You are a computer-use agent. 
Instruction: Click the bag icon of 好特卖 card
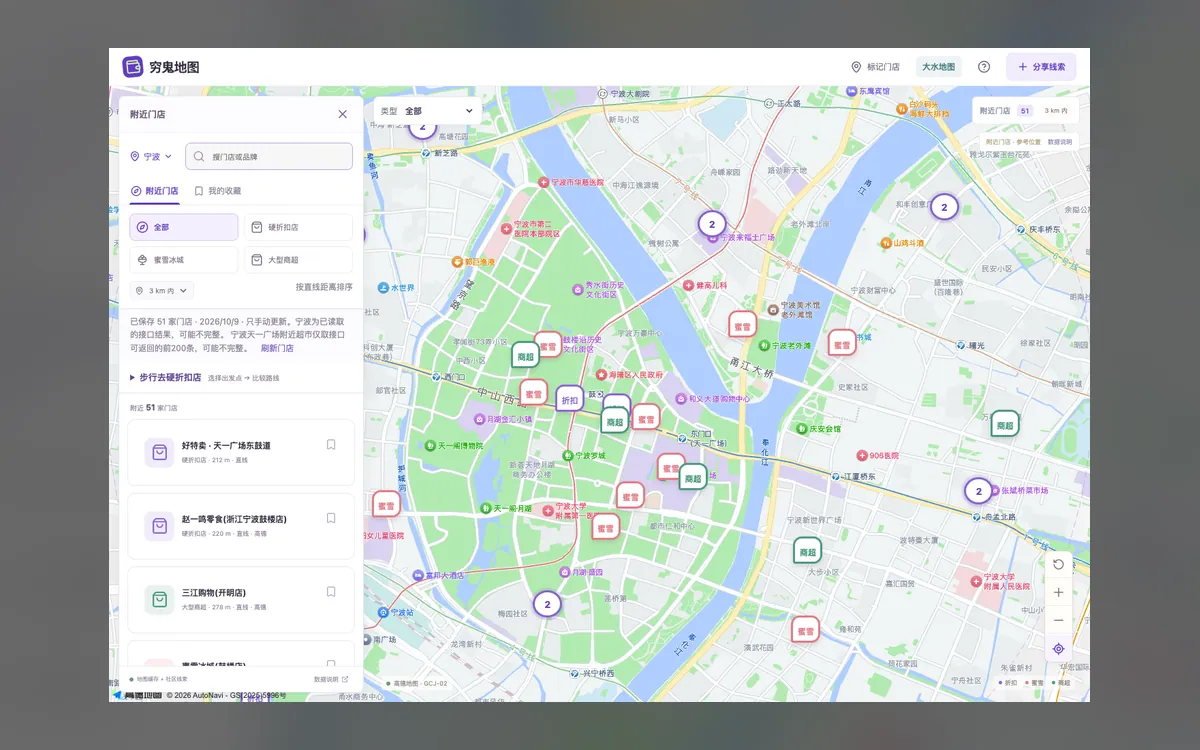(x=160, y=453)
